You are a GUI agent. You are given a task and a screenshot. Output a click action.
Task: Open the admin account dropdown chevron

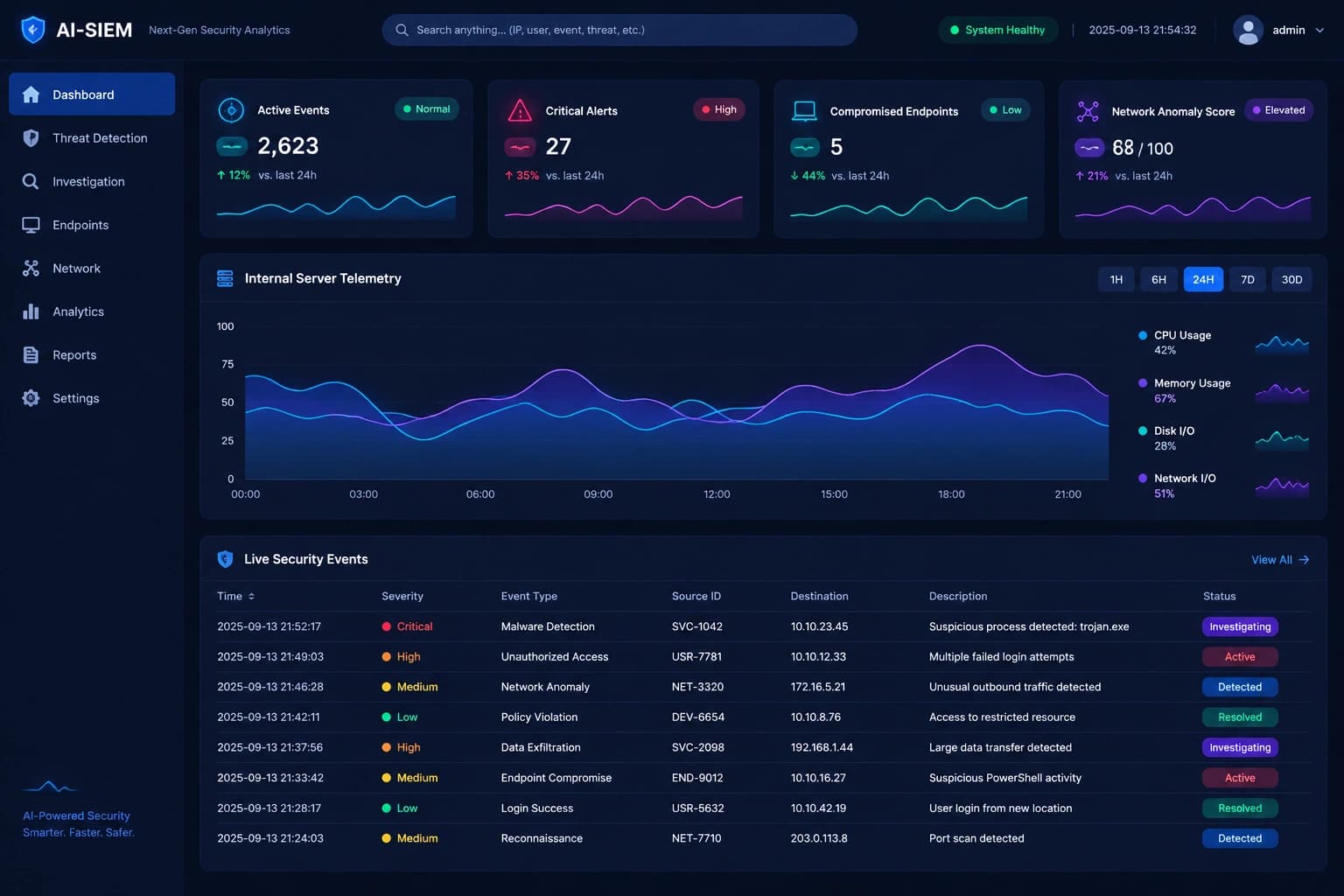[1319, 30]
